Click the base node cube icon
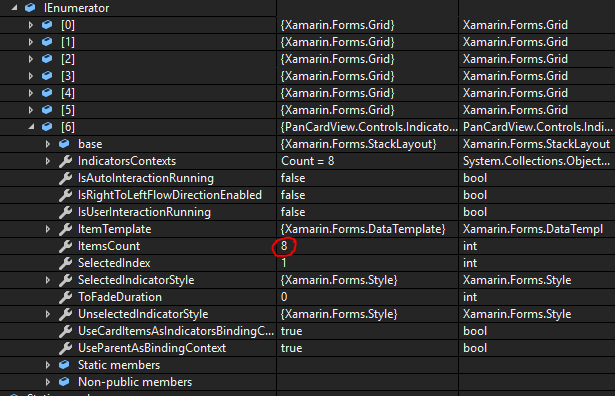Screen dimensions: 615x396 64,144
